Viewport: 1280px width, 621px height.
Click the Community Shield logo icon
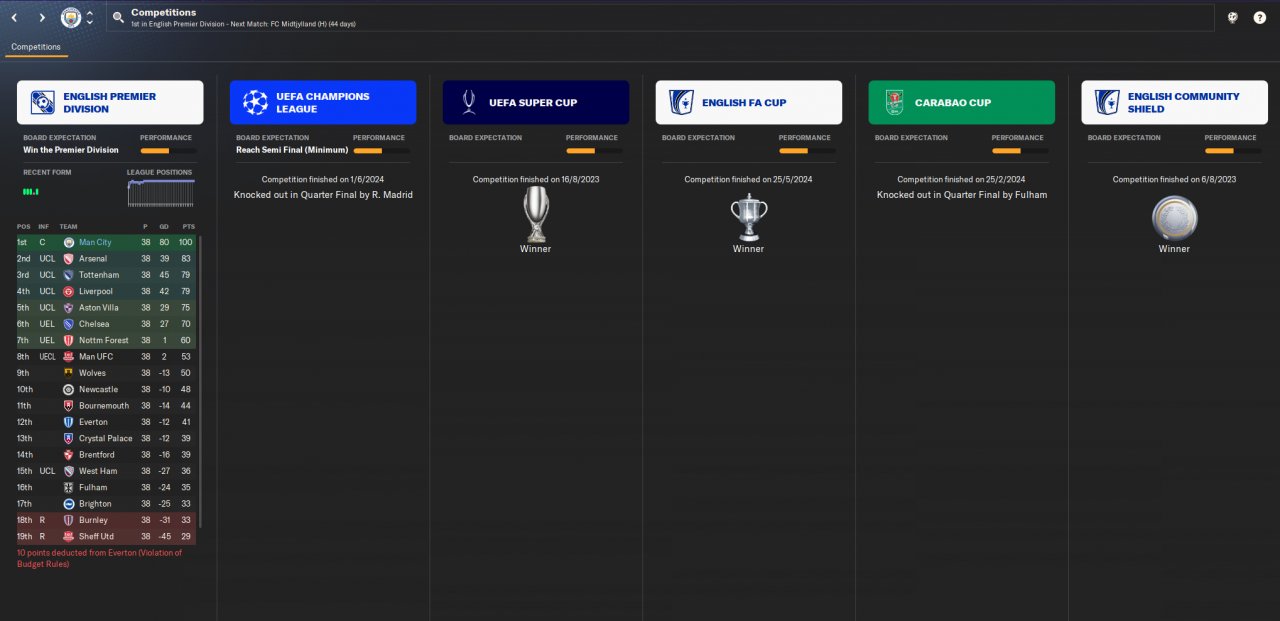[1107, 102]
